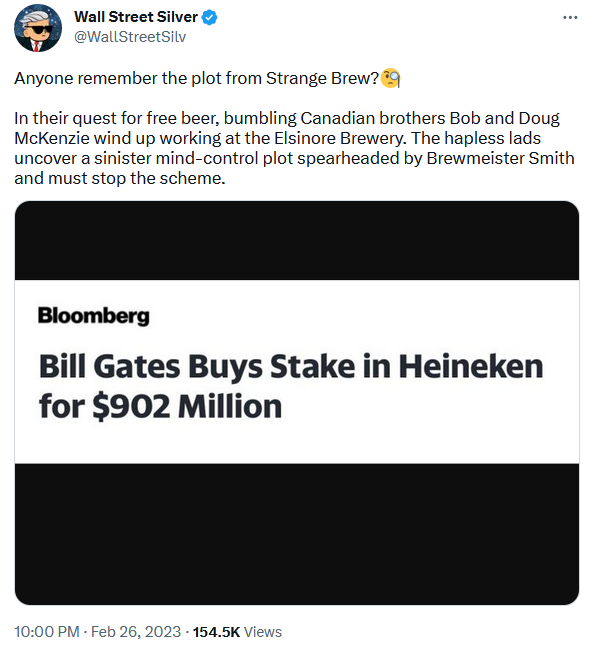Click the Bill Gates Buys Stake headline

coord(291,386)
